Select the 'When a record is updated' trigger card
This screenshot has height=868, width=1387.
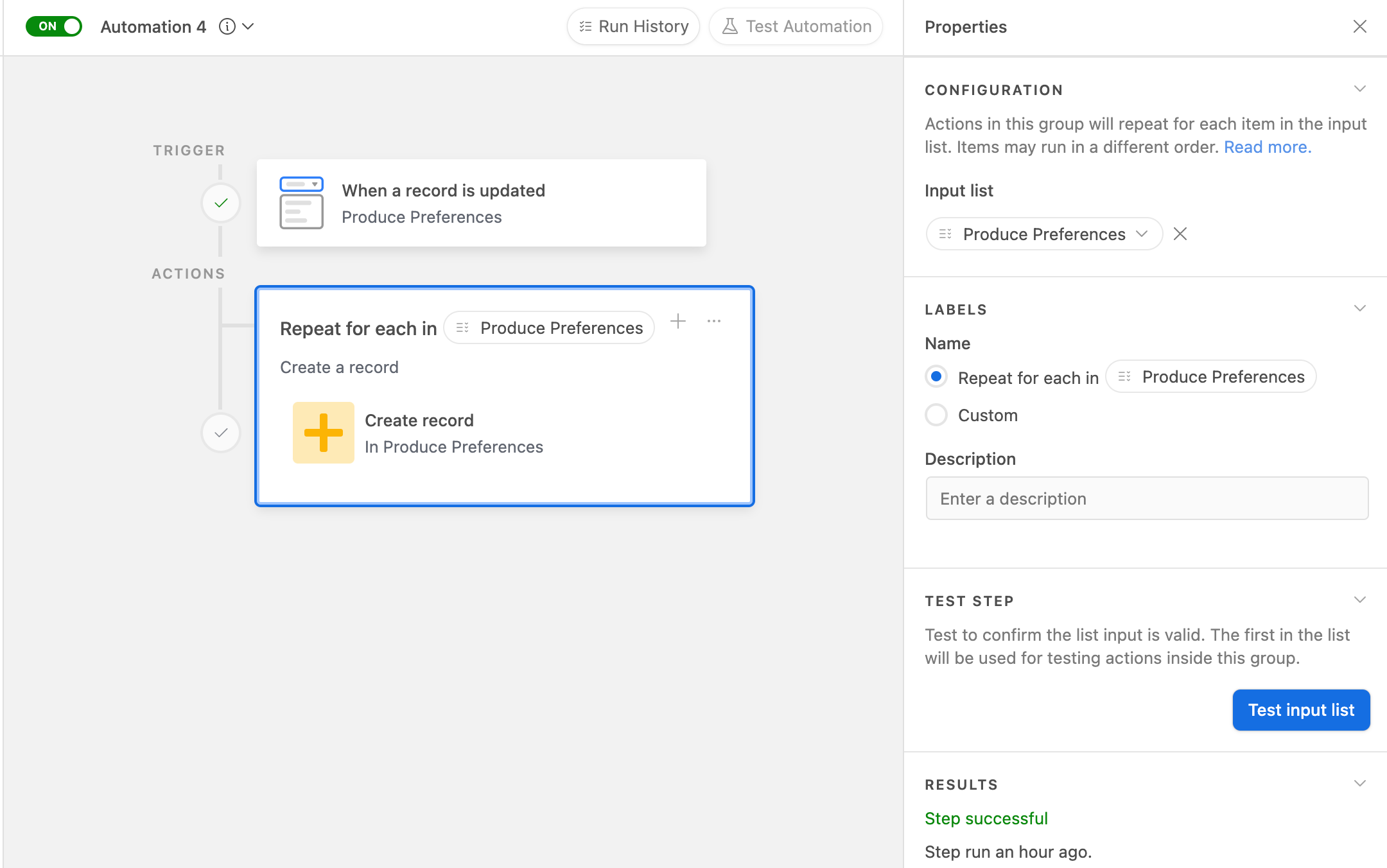click(482, 203)
